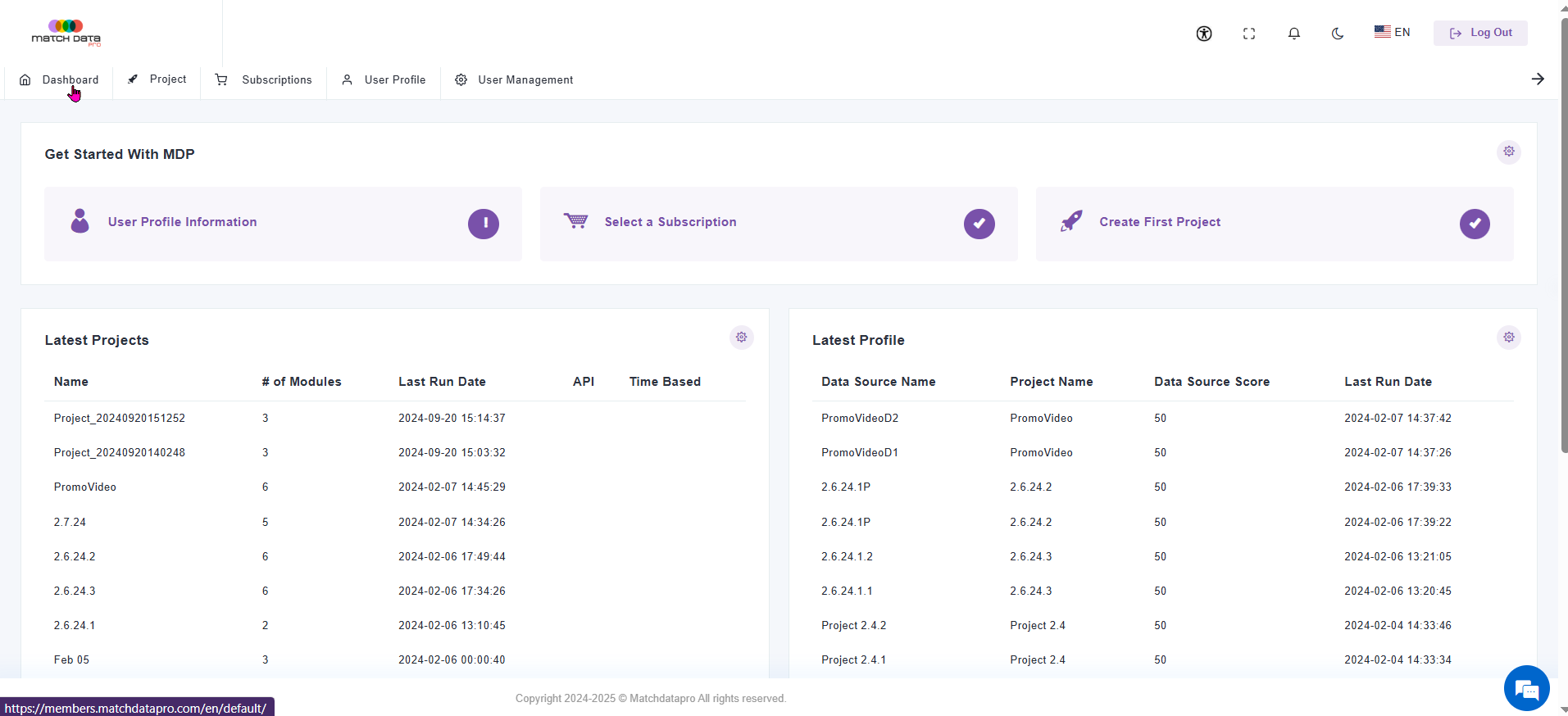Open the accessibility options icon
The image size is (1568, 716).
1204,34
